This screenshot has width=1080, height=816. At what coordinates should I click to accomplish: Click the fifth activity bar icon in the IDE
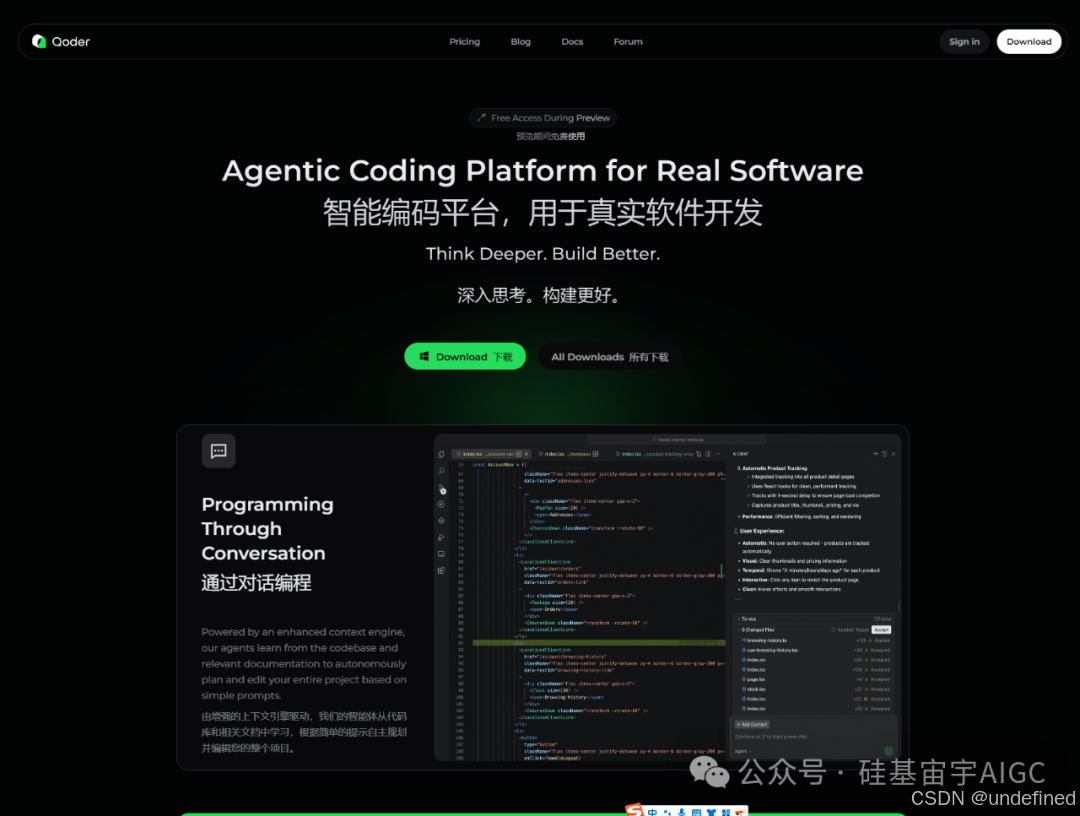tap(442, 521)
